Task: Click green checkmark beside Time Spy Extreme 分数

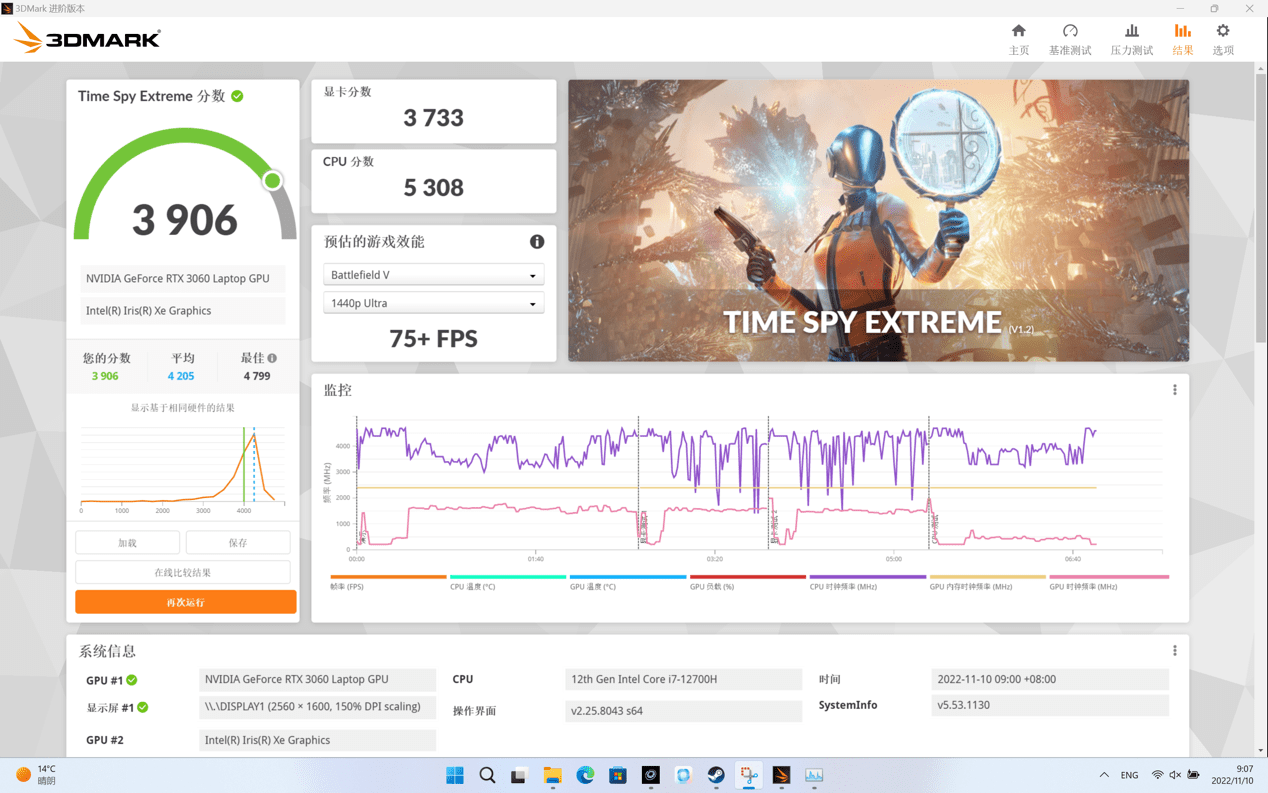Action: (237, 96)
